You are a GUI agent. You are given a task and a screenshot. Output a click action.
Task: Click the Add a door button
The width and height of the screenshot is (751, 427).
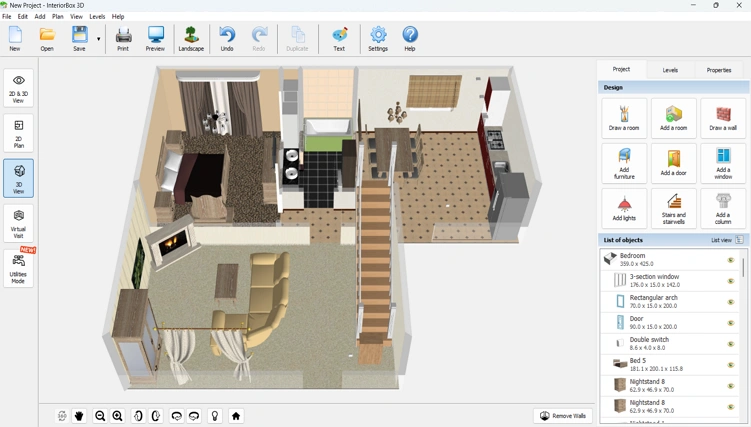(x=673, y=163)
